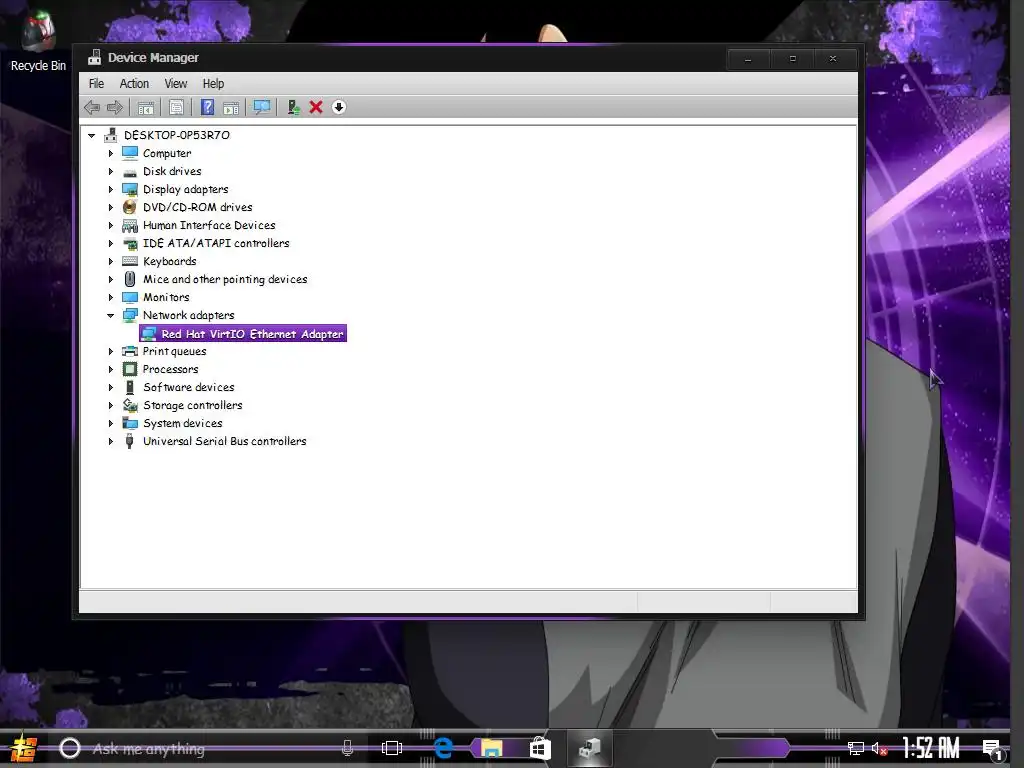1024x768 pixels.
Task: Expand the IDE ATA/ATAPI controllers category
Action: pyautogui.click(x=110, y=243)
